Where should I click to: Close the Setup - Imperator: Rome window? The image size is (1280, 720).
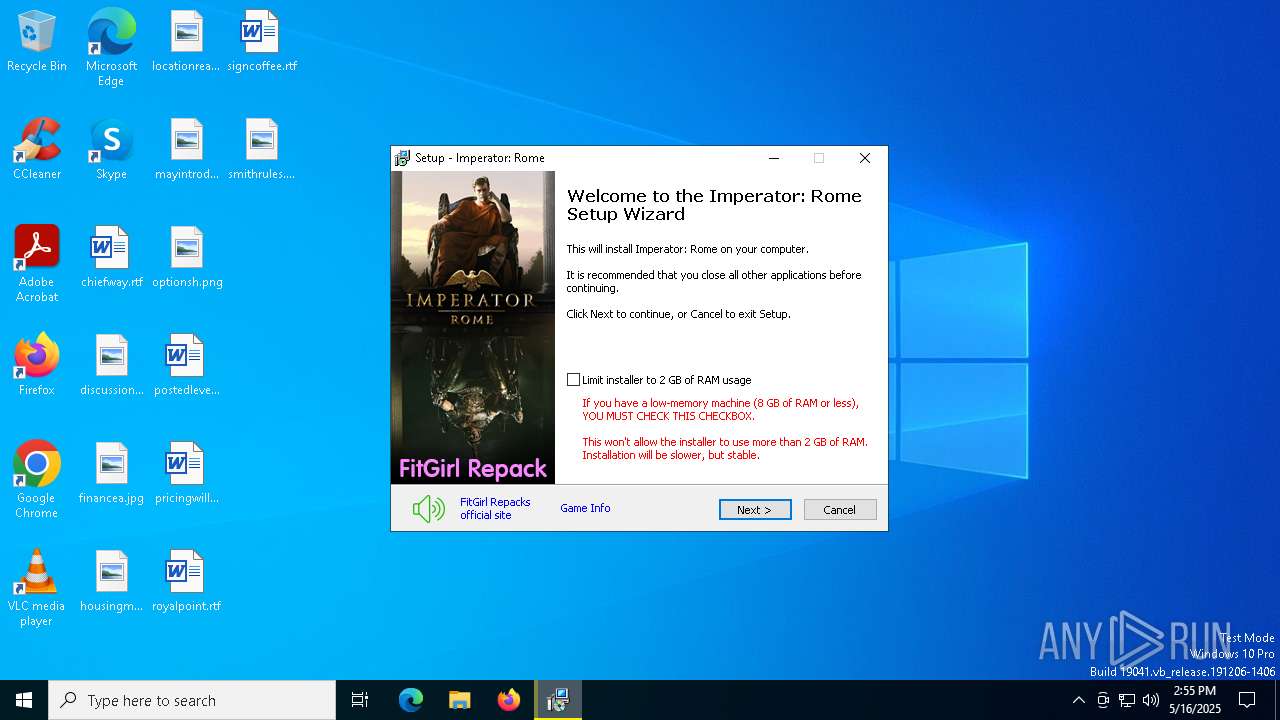tap(865, 158)
